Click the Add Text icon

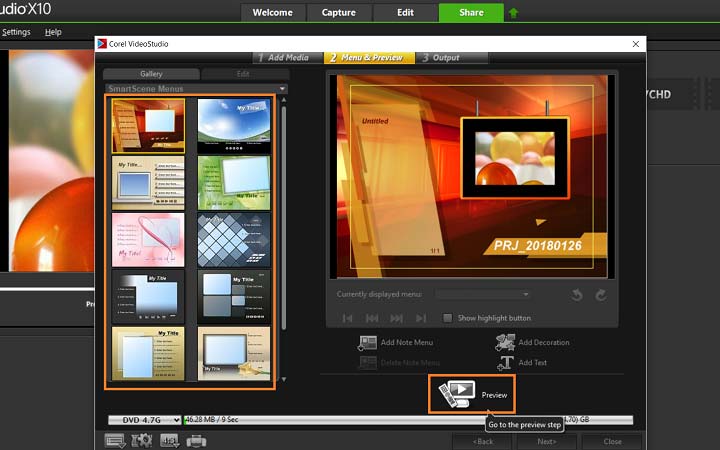coord(506,362)
